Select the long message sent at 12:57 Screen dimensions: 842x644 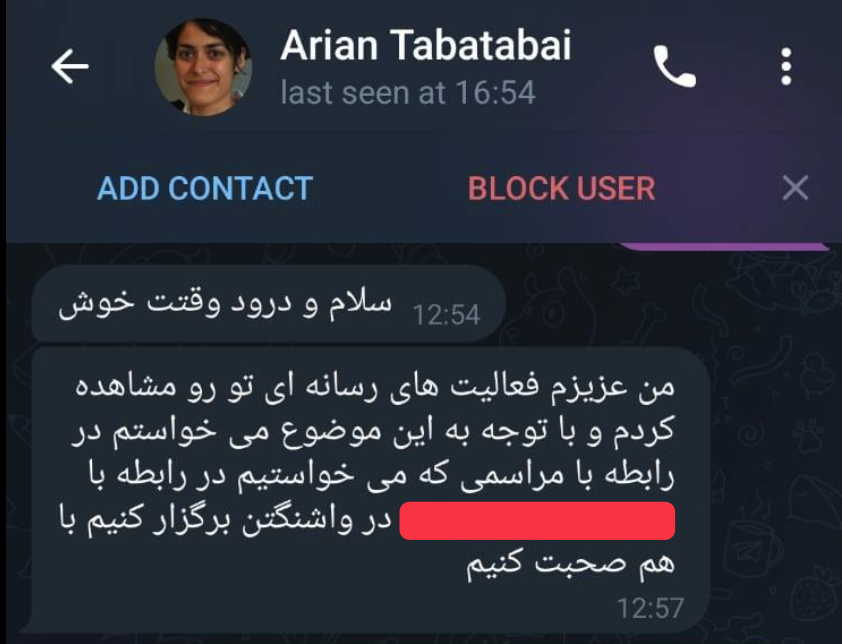(x=370, y=490)
